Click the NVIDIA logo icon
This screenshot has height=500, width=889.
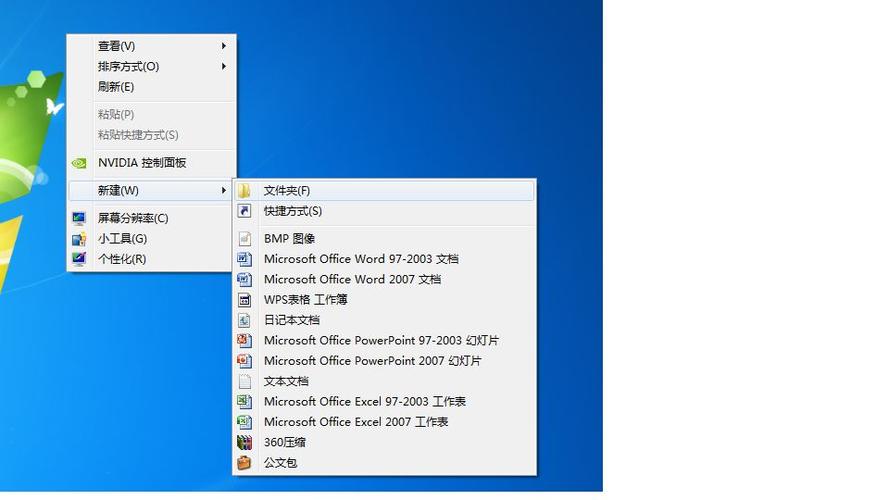79,163
